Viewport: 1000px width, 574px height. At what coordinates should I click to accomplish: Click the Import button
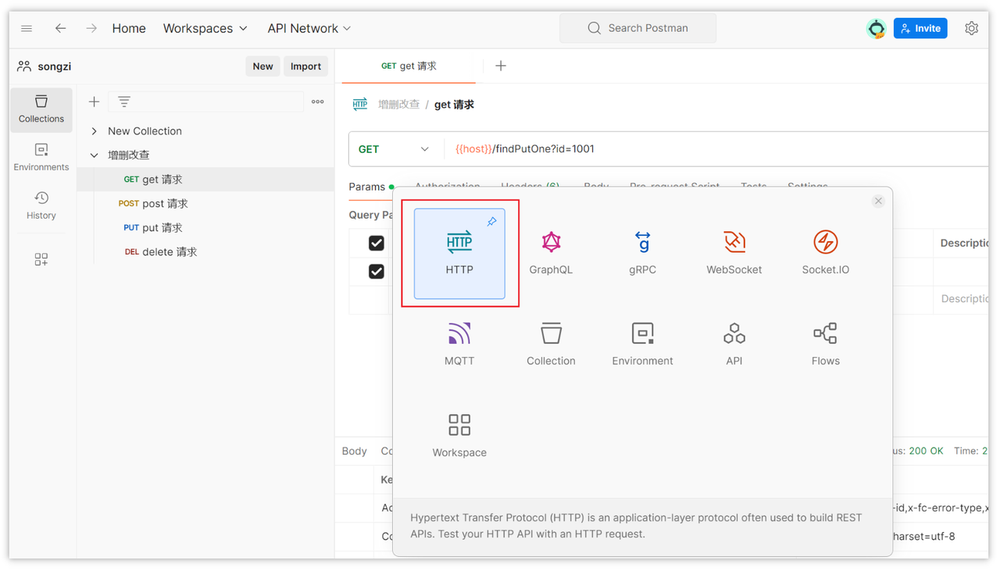pos(305,66)
